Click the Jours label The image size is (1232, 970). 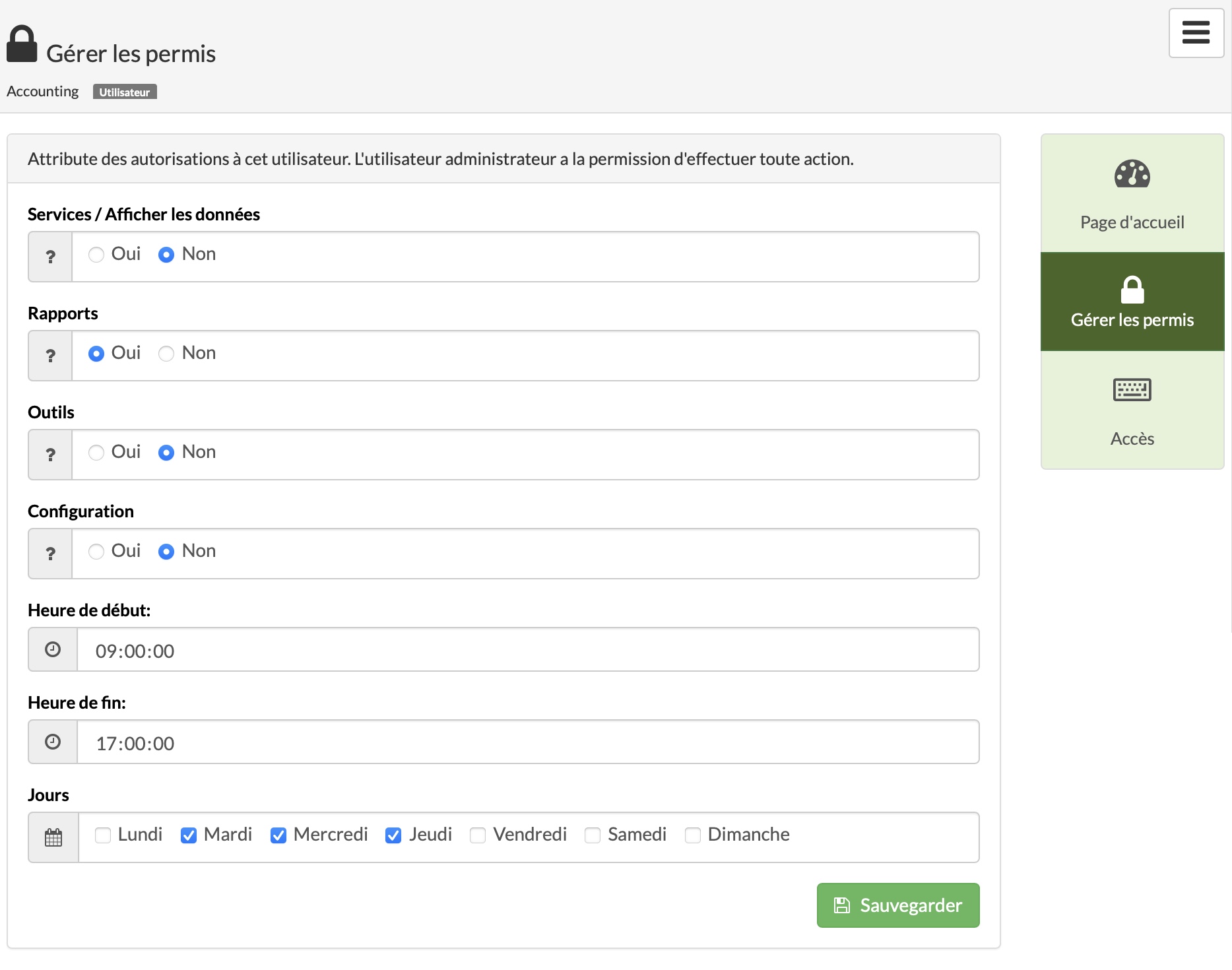click(x=48, y=795)
